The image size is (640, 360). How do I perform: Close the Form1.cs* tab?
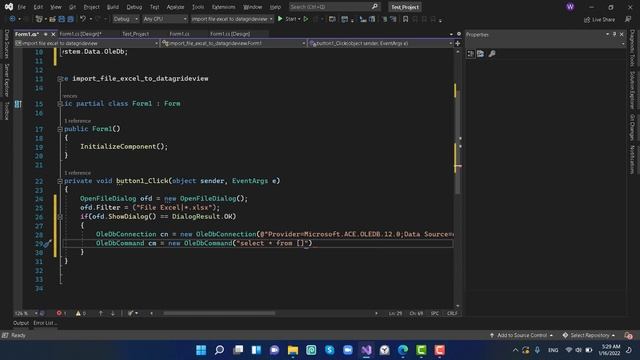pos(53,34)
